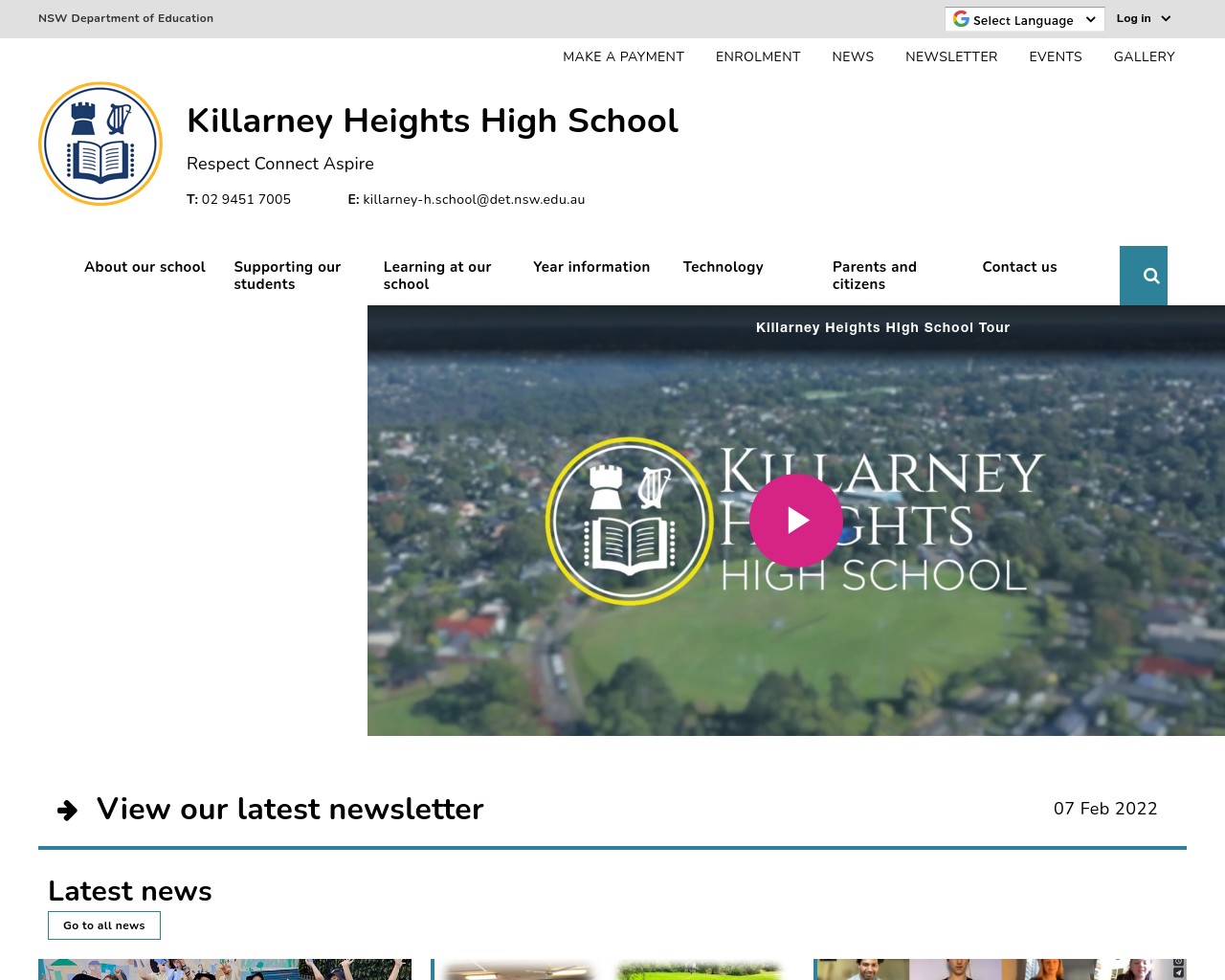
Task: Open the video-call news thumbnail
Action: pyautogui.click(x=1000, y=969)
